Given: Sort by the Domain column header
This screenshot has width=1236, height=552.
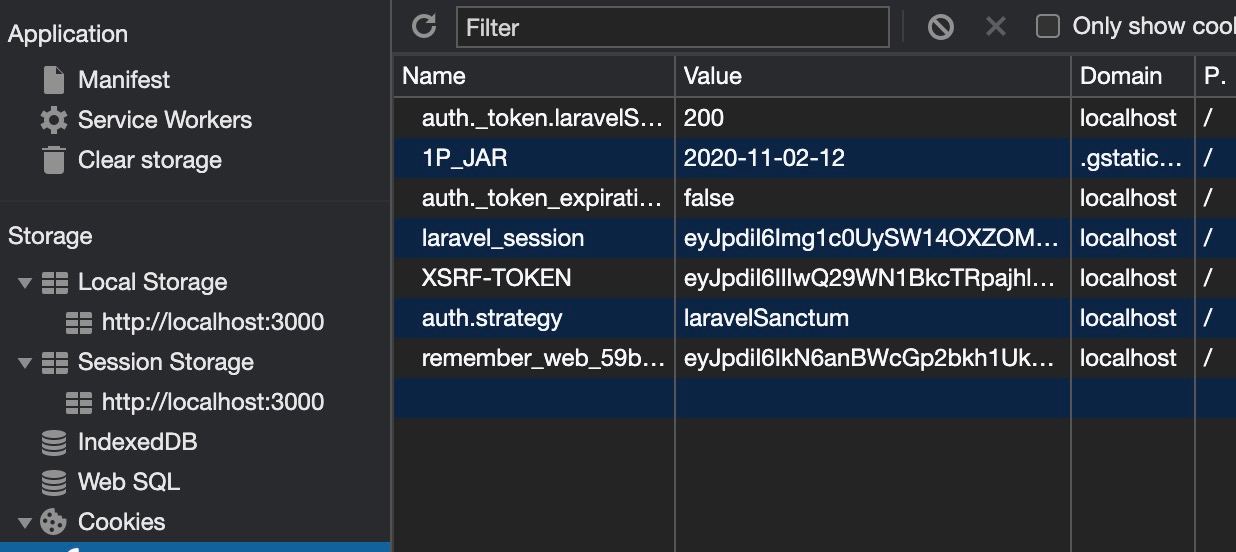Looking at the screenshot, I should [1132, 76].
